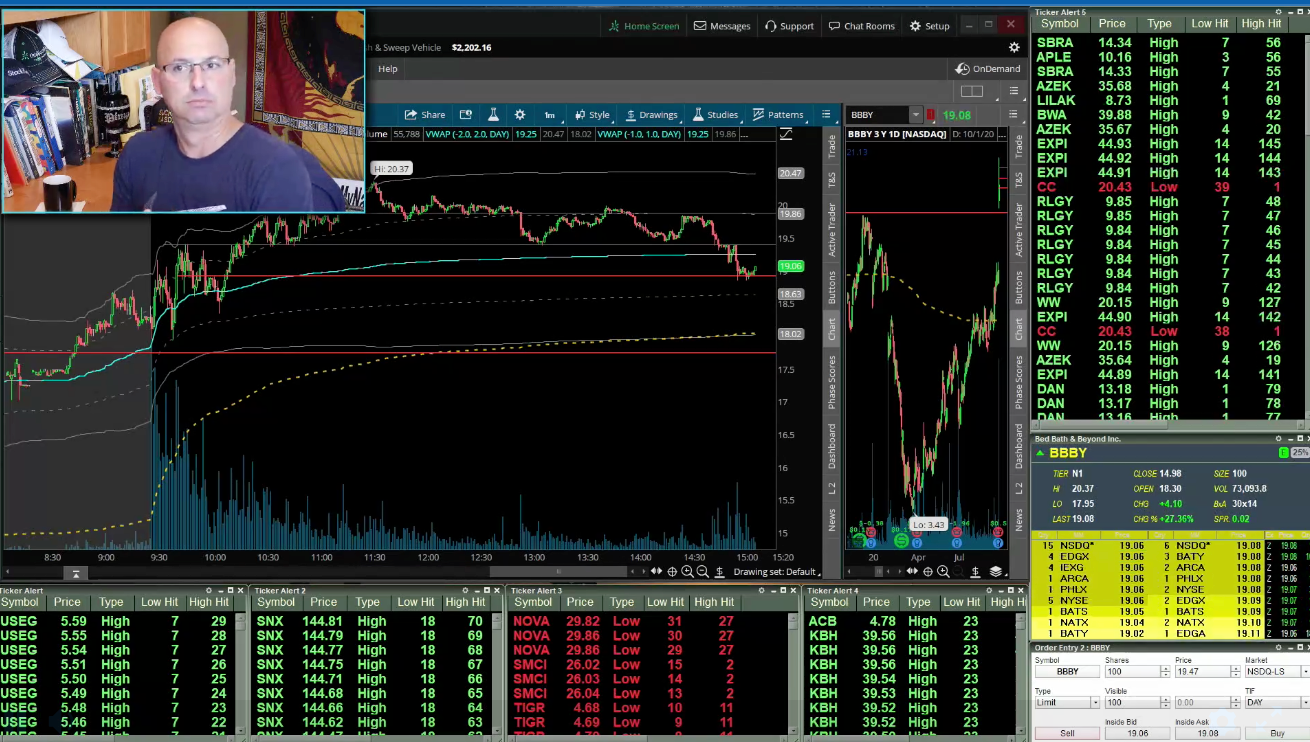Open the L2 side tab on right chart
Screen dimensions: 1310x742
click(1019, 487)
